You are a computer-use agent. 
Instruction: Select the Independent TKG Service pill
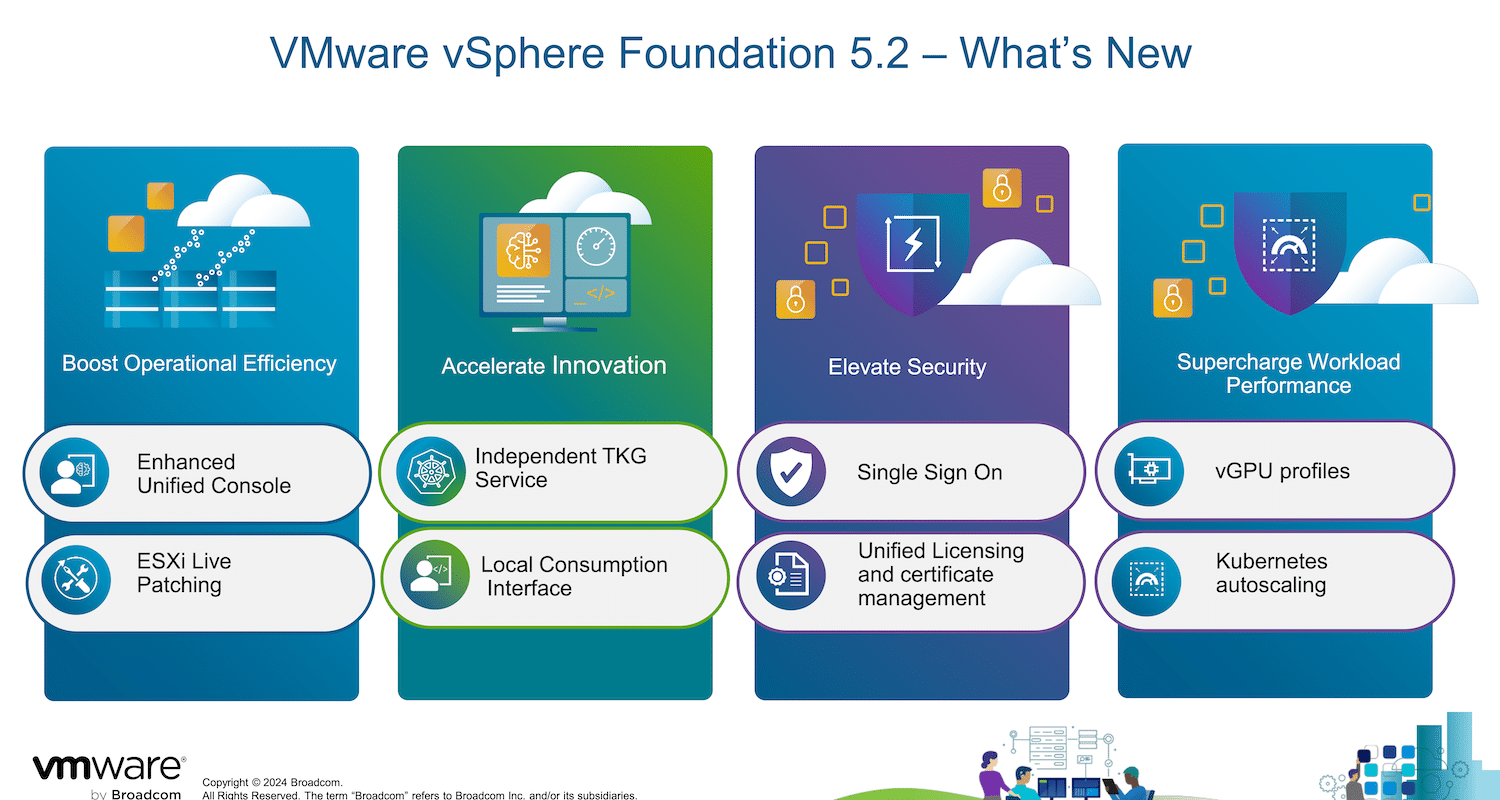(553, 471)
